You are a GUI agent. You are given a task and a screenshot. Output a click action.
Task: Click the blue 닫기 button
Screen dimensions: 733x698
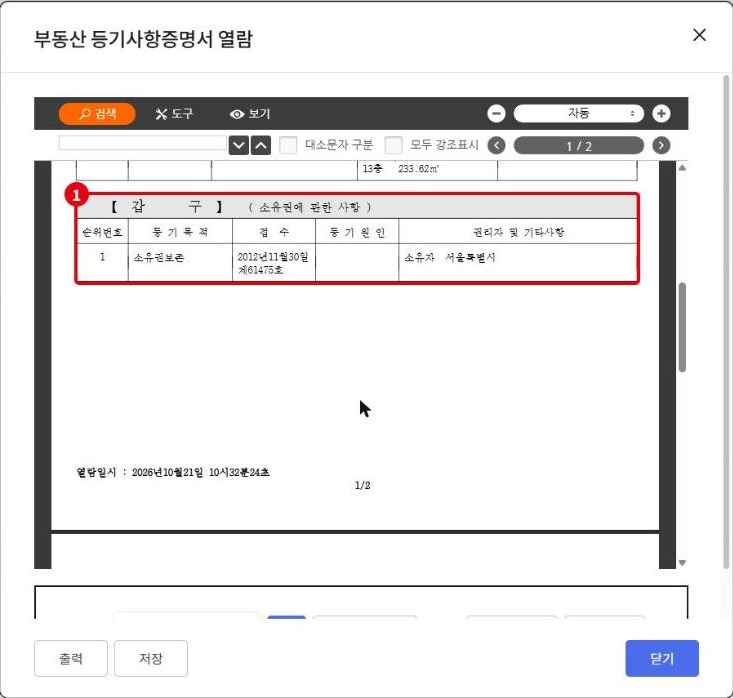(662, 658)
